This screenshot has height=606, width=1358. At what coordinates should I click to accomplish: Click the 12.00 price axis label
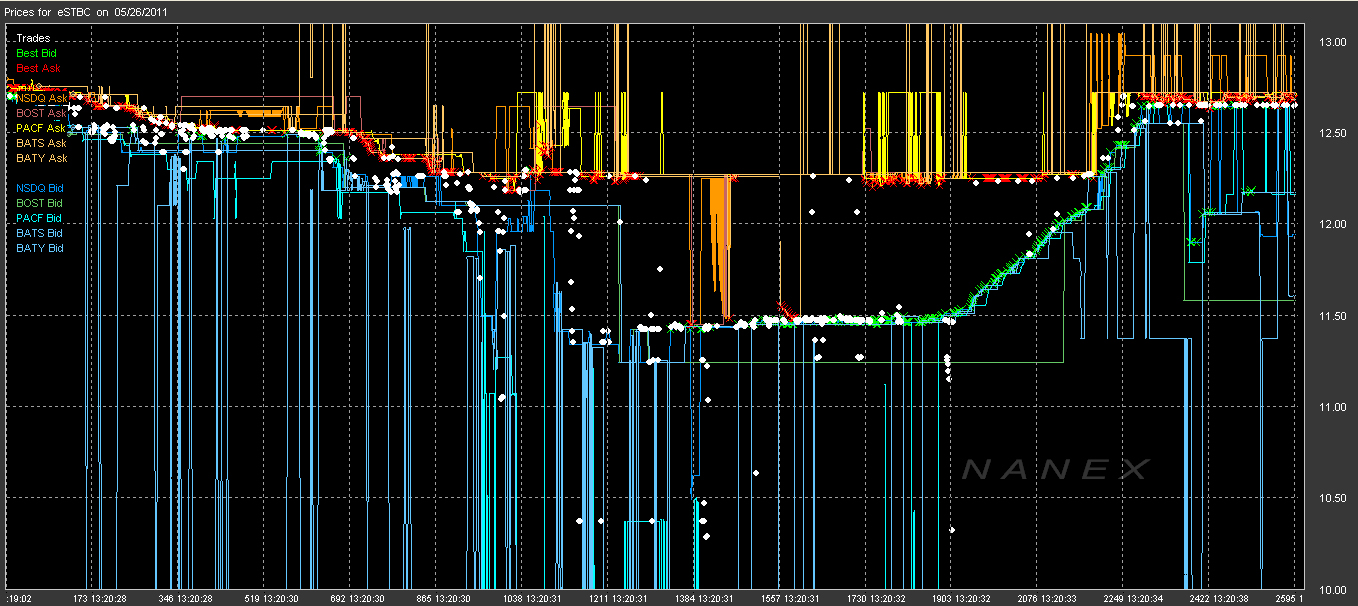click(x=1332, y=224)
